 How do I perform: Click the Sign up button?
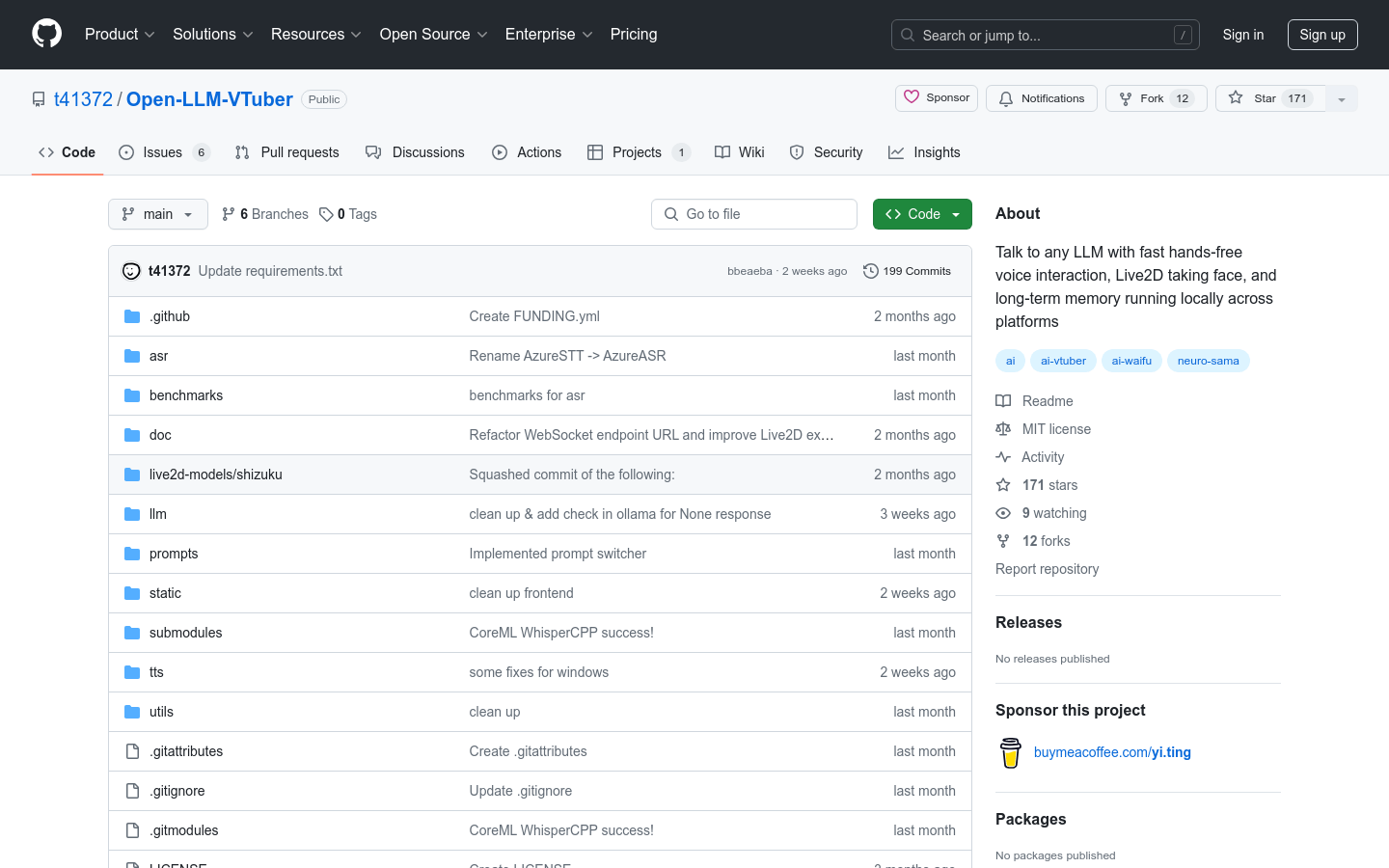[x=1321, y=35]
